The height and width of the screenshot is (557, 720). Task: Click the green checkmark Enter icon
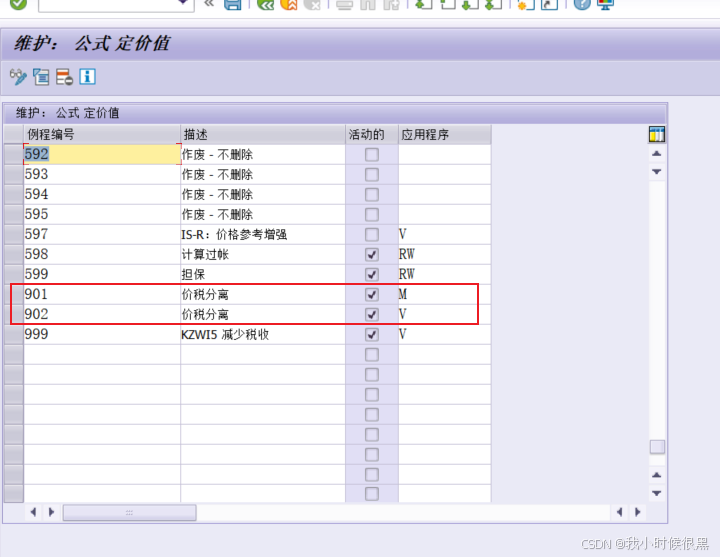[x=18, y=5]
